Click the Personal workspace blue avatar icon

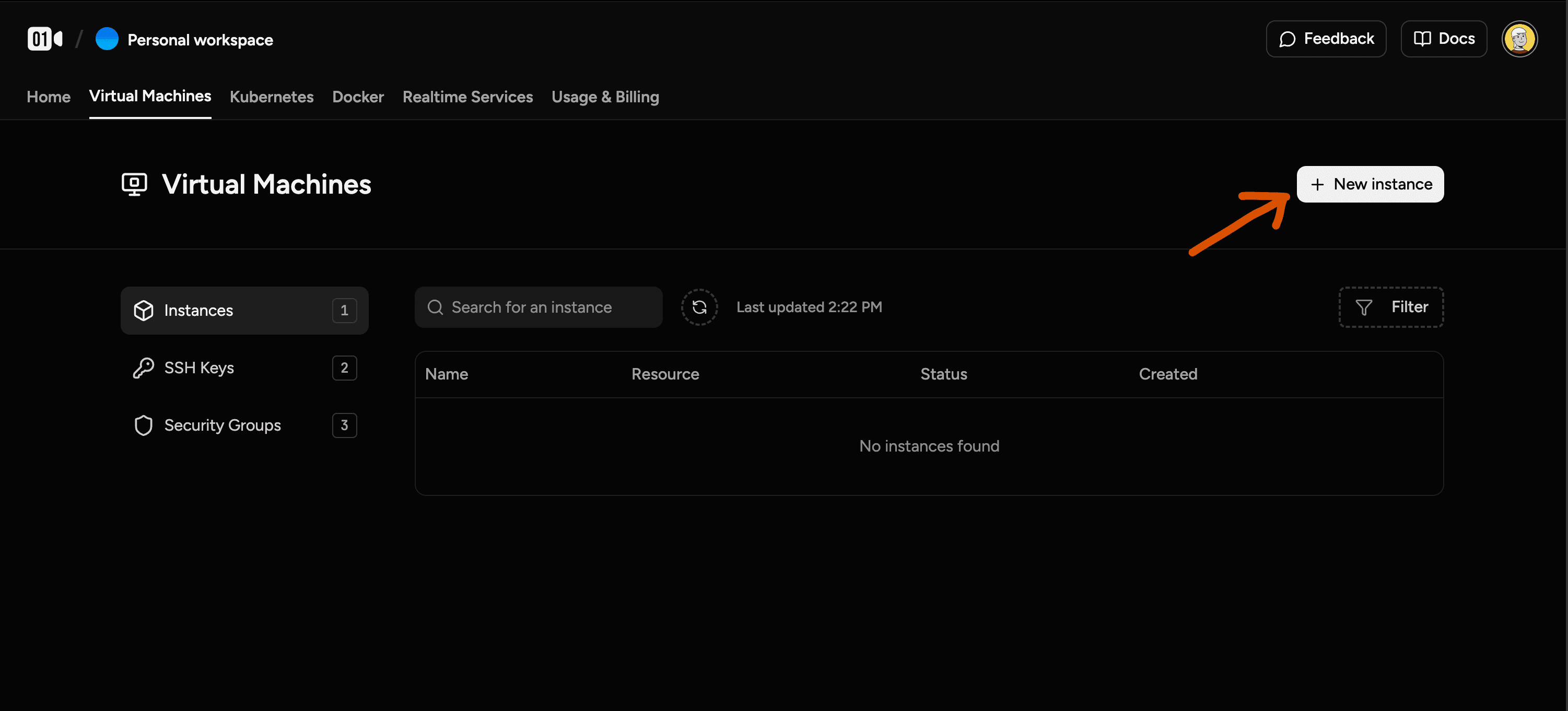[107, 38]
